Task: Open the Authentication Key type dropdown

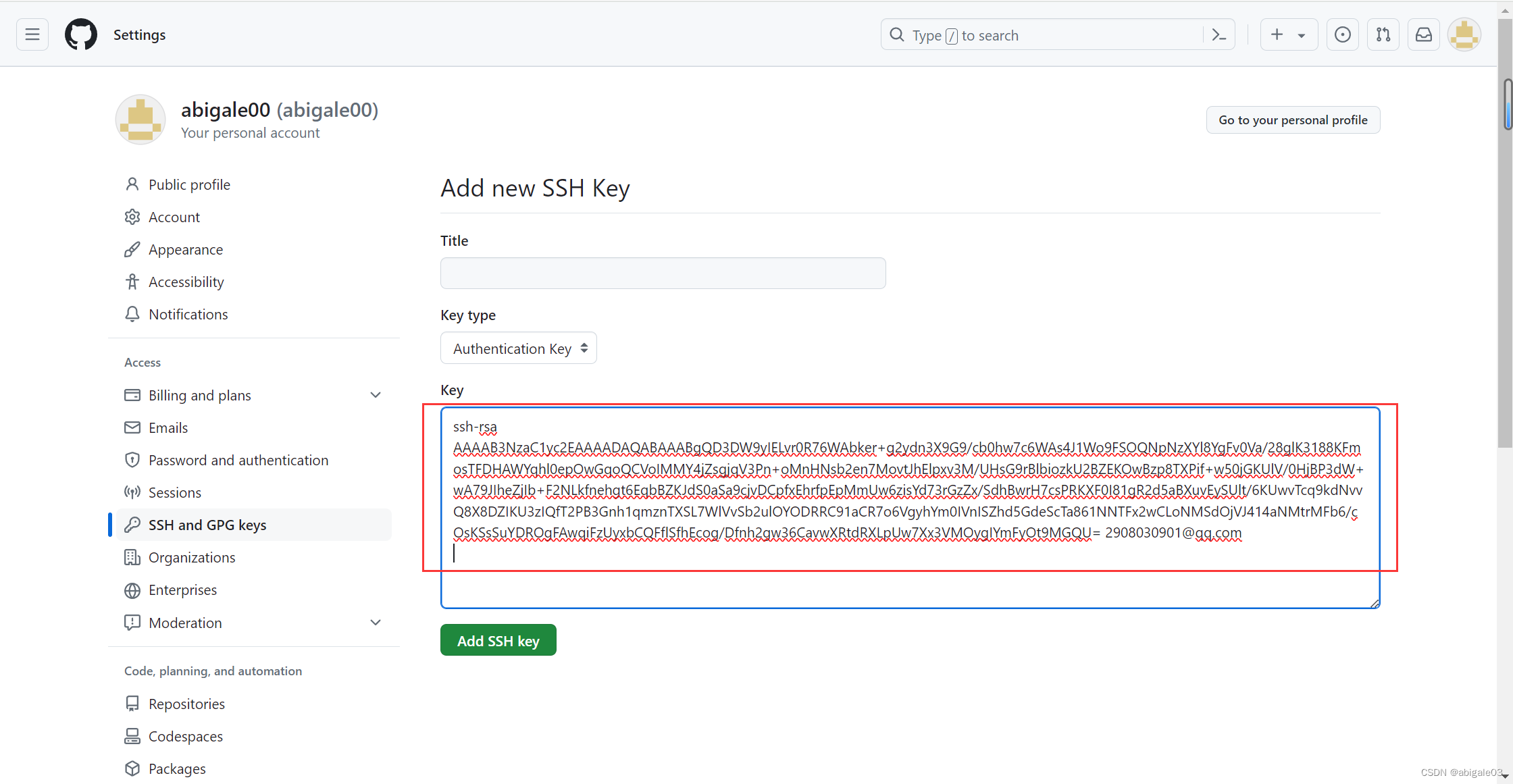Action: [x=518, y=348]
